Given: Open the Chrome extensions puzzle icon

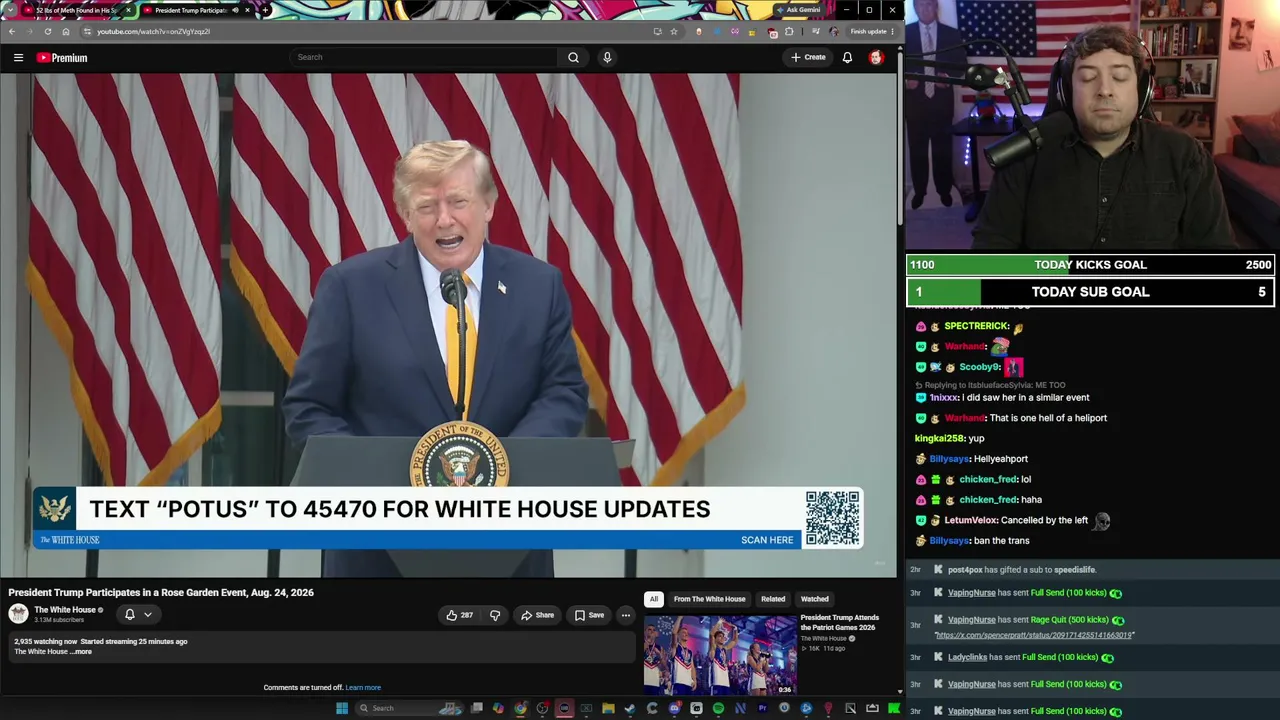Looking at the screenshot, I should (789, 31).
